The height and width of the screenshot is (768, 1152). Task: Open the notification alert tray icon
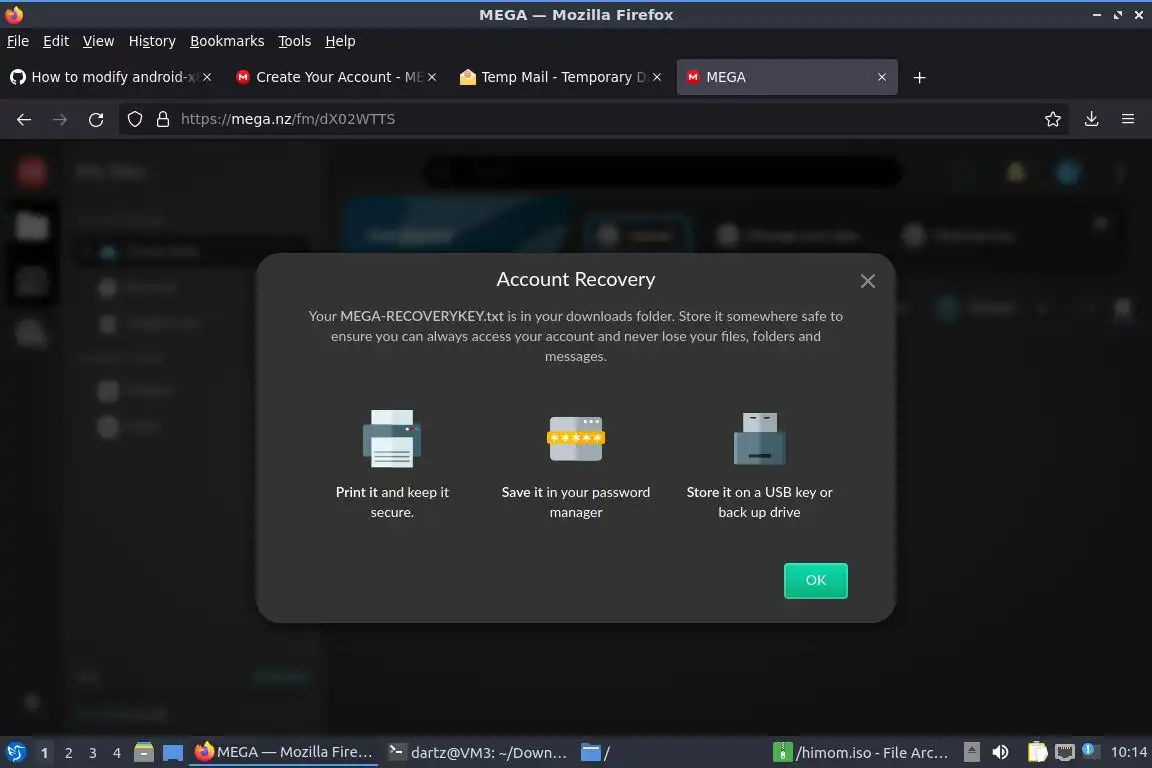pyautogui.click(x=1090, y=751)
